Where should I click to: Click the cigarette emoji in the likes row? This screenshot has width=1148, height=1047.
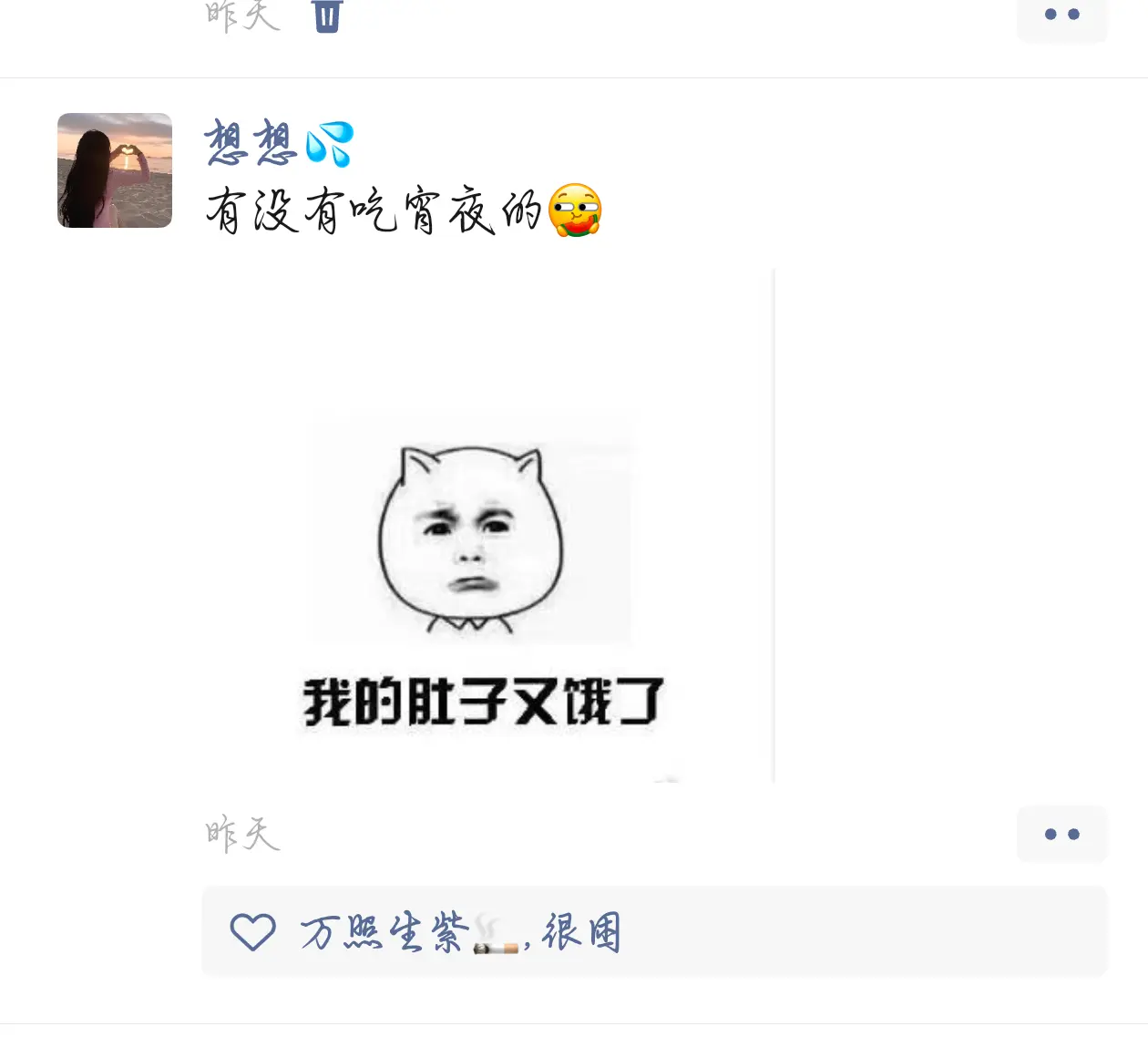pyautogui.click(x=497, y=935)
